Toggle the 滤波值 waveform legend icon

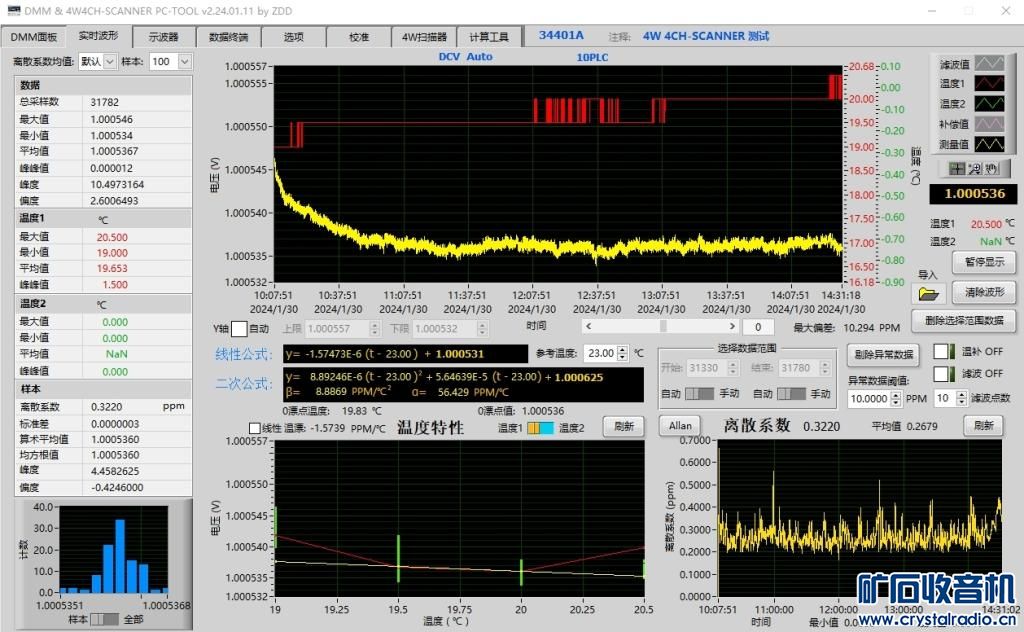pyautogui.click(x=989, y=63)
